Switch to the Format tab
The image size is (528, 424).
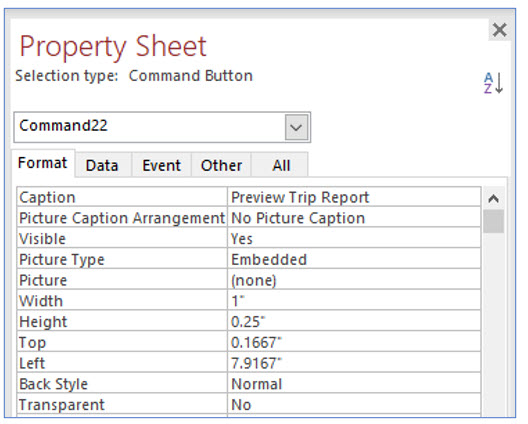[43, 163]
